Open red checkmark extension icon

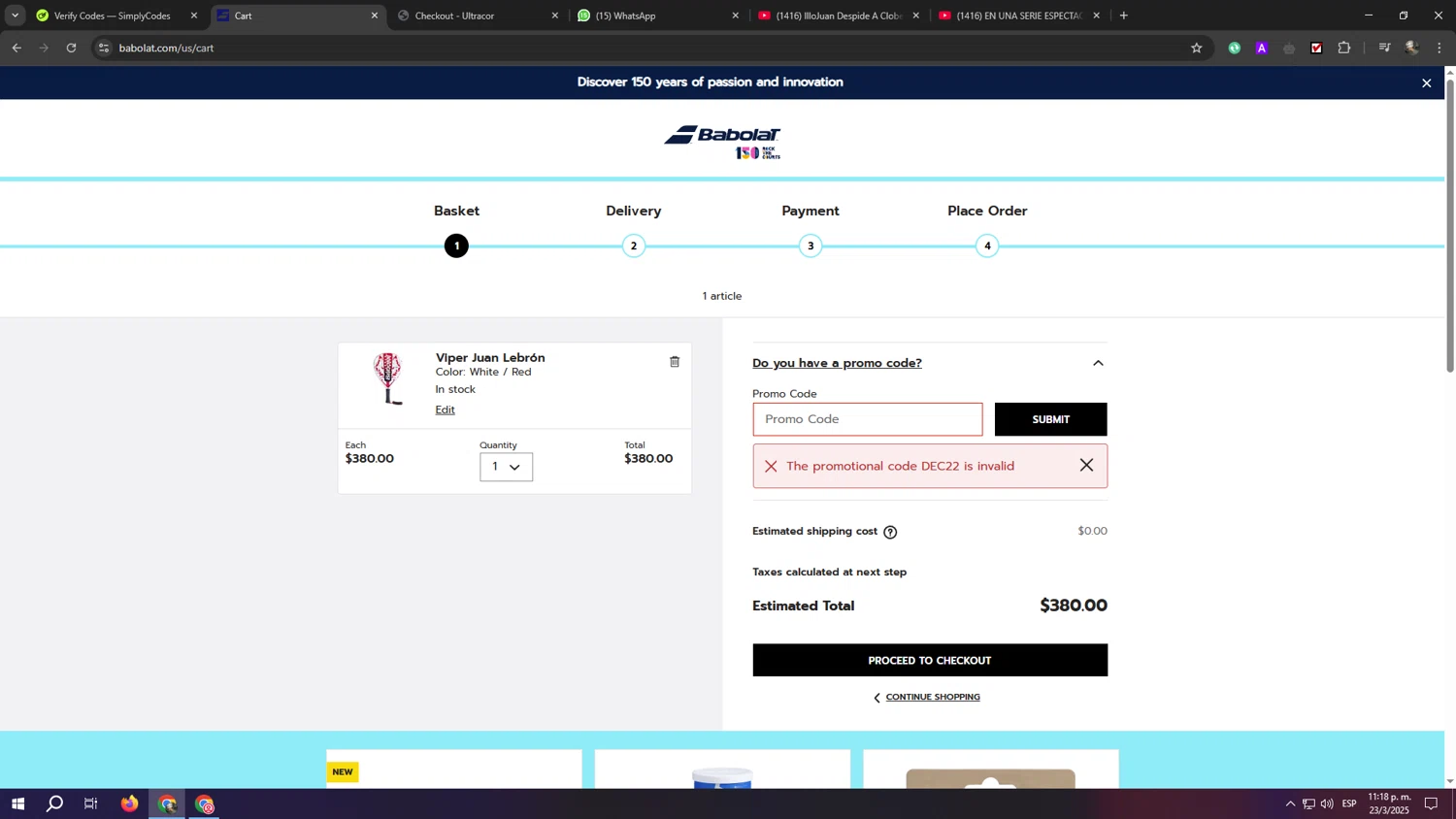pyautogui.click(x=1316, y=48)
